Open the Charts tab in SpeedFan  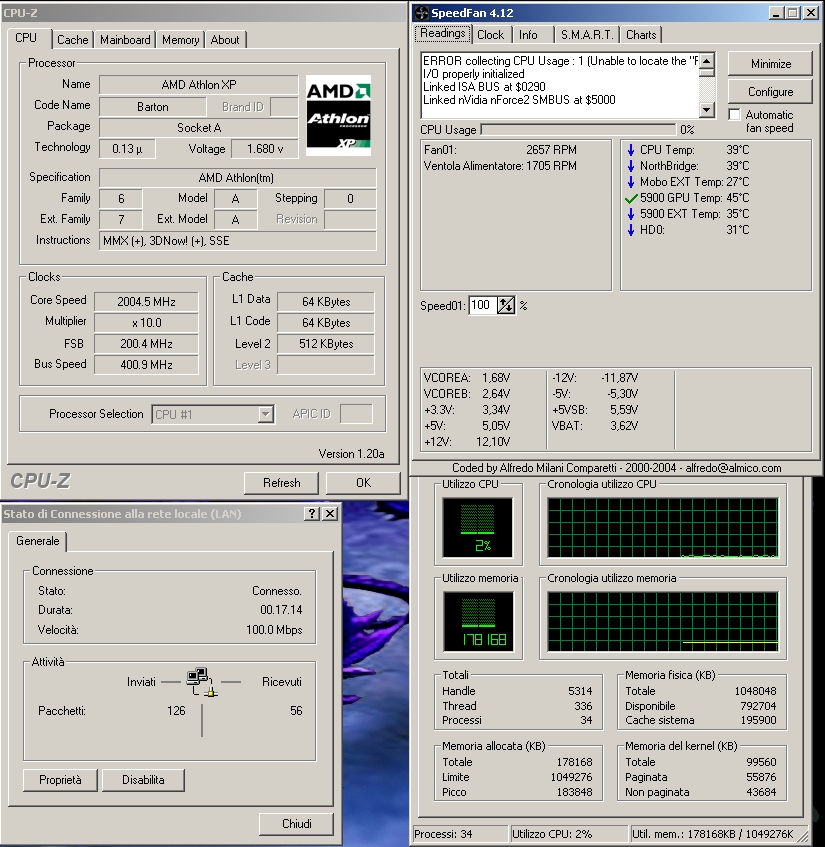[x=641, y=35]
